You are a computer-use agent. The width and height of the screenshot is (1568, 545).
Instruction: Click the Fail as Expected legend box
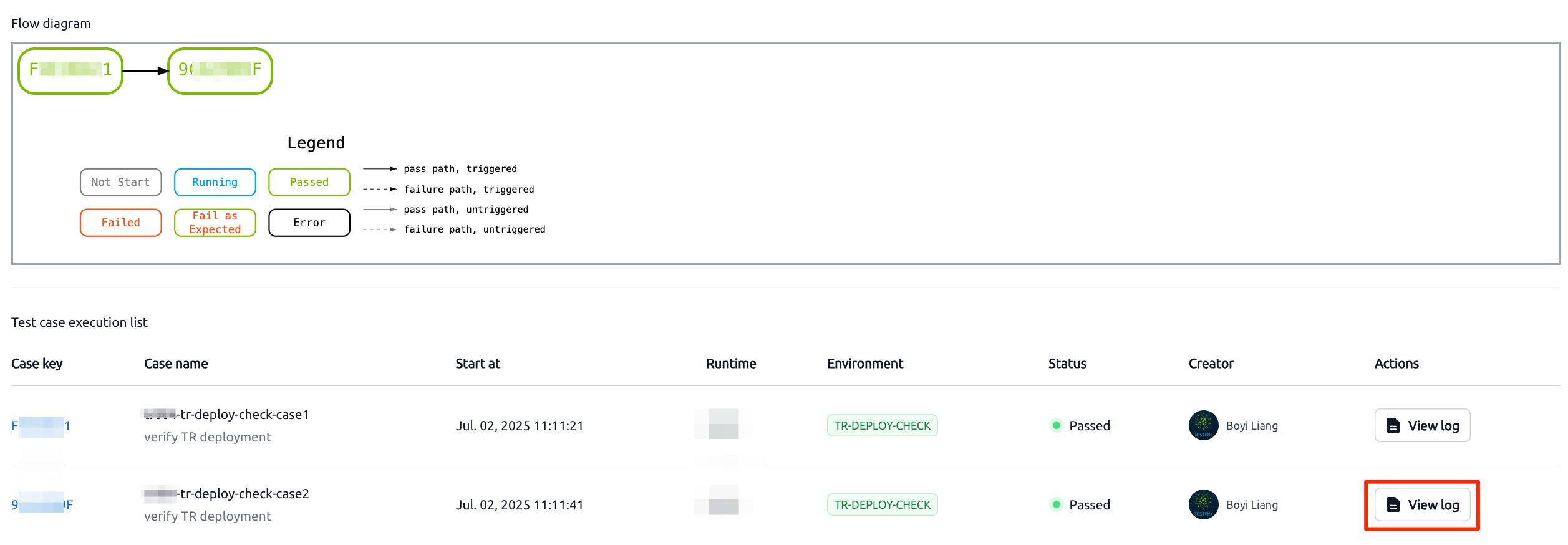click(215, 223)
